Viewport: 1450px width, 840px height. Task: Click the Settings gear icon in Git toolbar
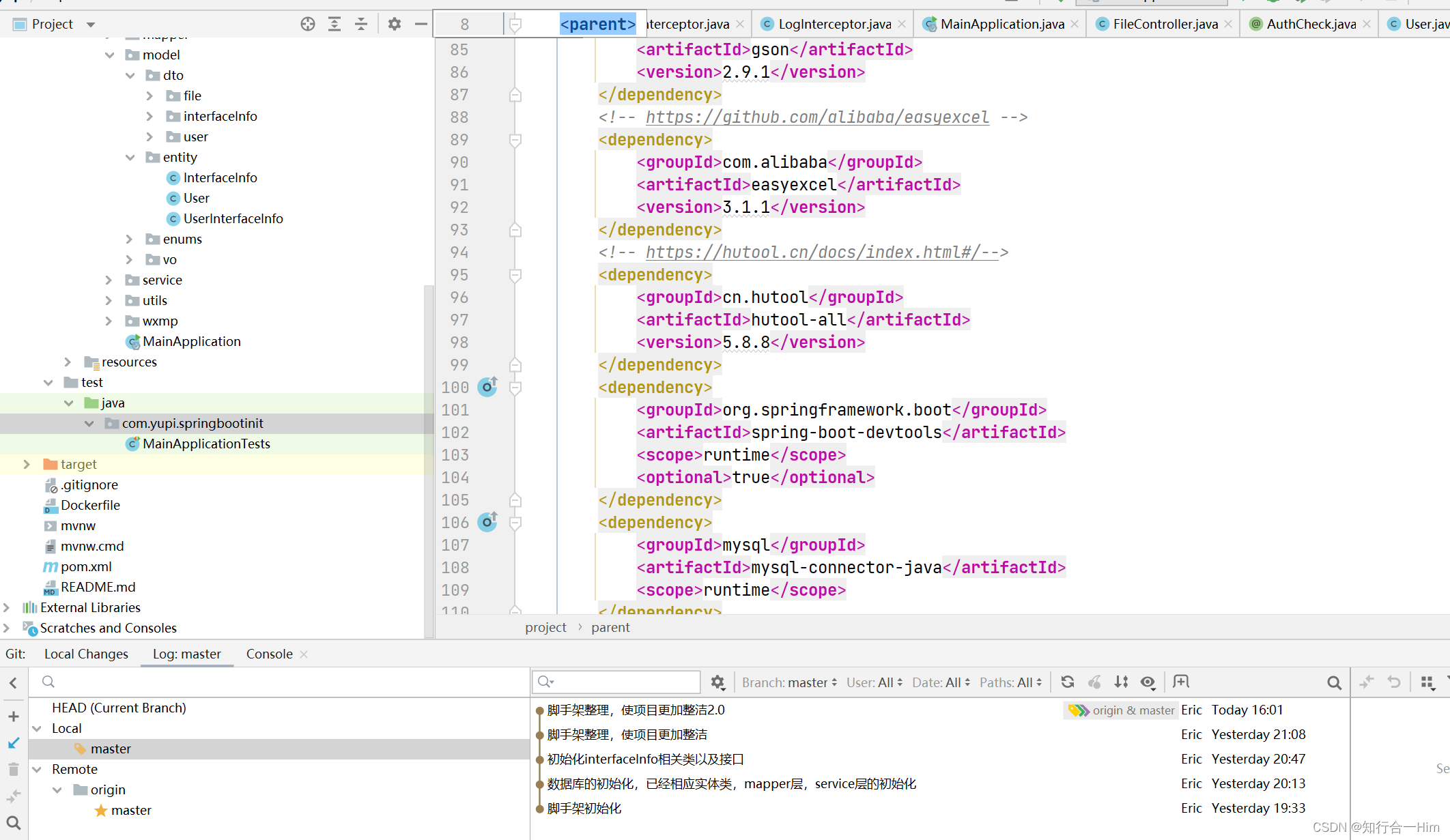[x=719, y=682]
